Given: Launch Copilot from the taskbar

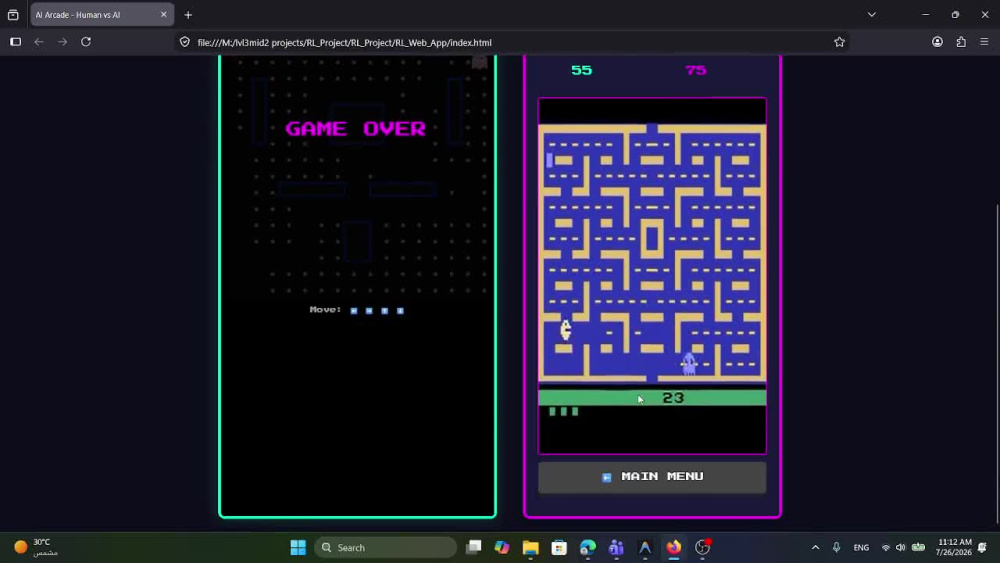Looking at the screenshot, I should (x=502, y=547).
